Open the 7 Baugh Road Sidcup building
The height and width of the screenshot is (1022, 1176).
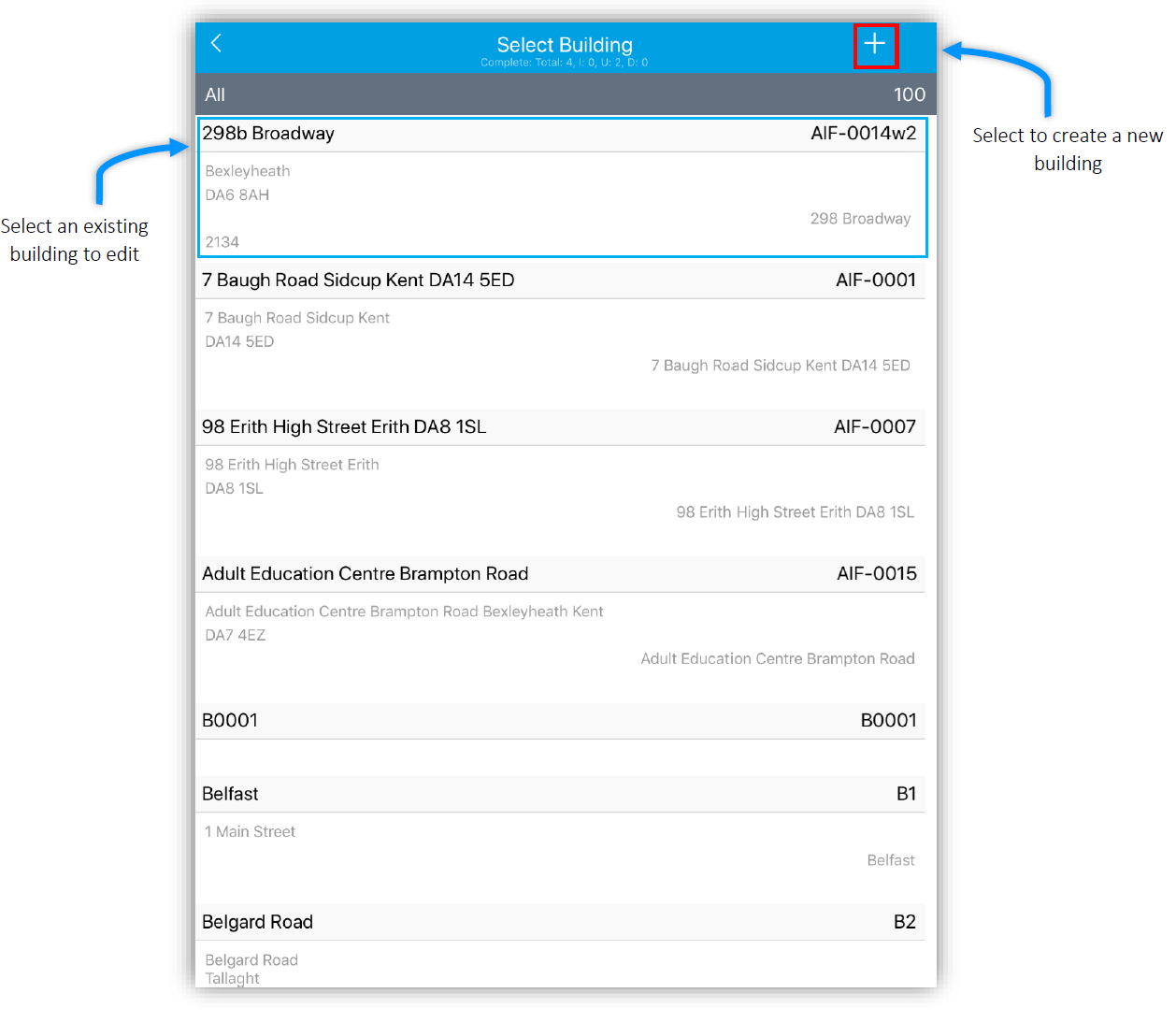(358, 281)
